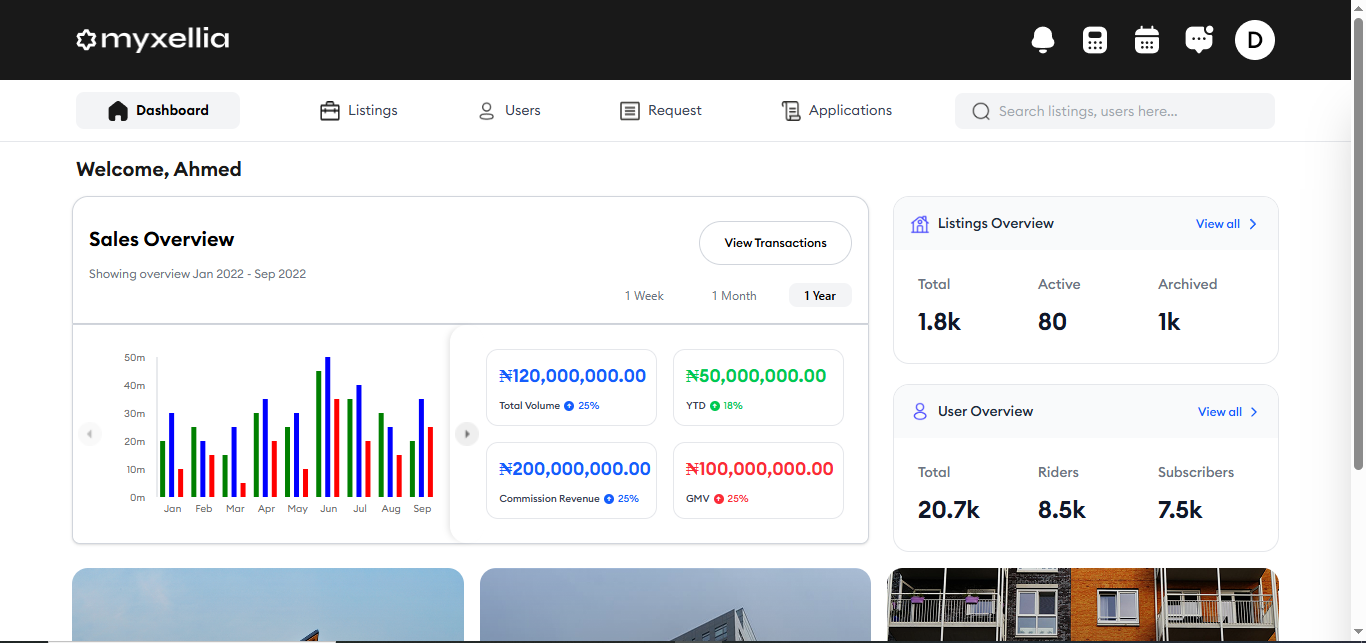Click the ₦100,000,000.00 GMV card
Screen dimensions: 1366x643
click(758, 480)
